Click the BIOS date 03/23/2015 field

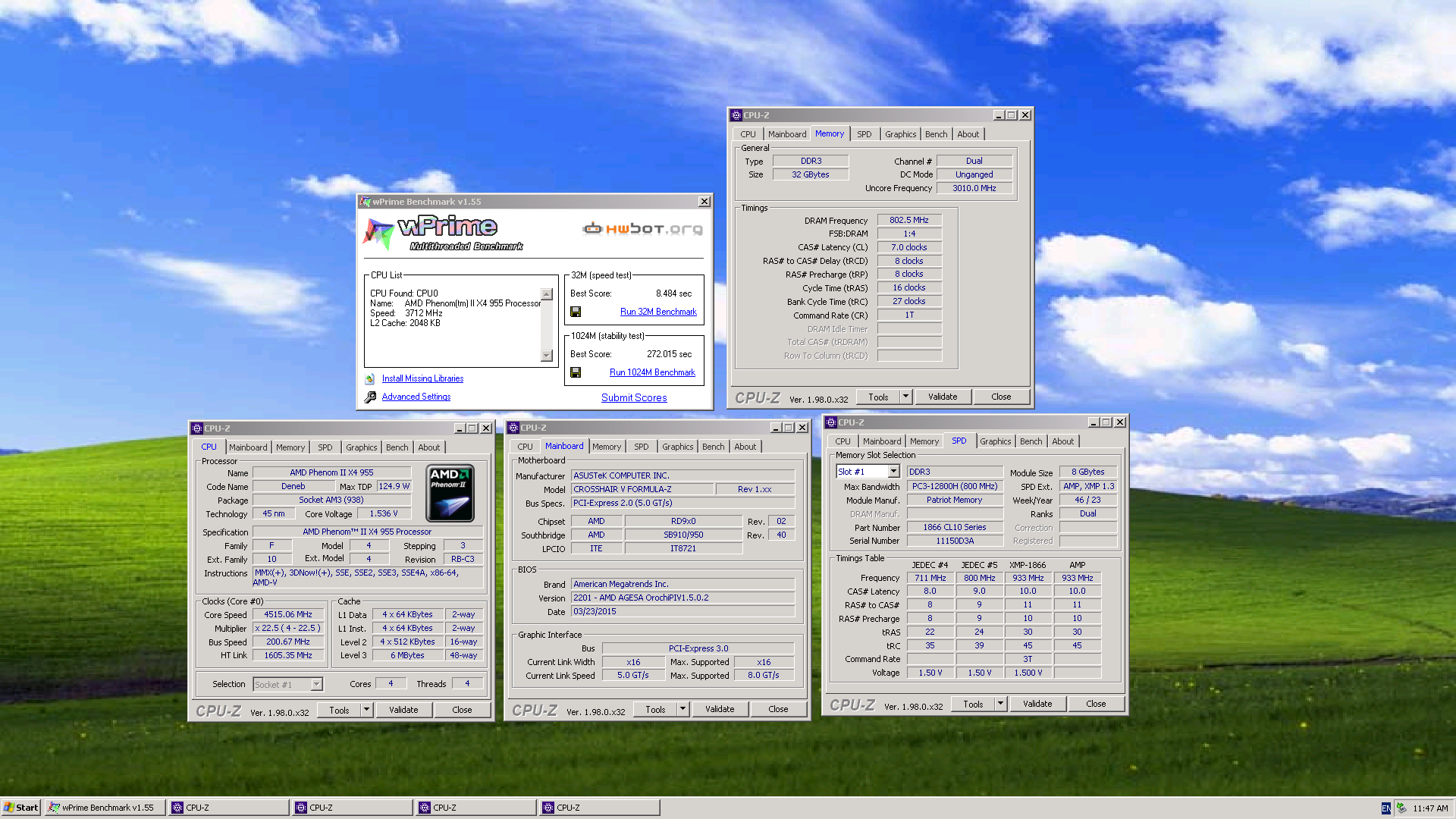pos(682,611)
